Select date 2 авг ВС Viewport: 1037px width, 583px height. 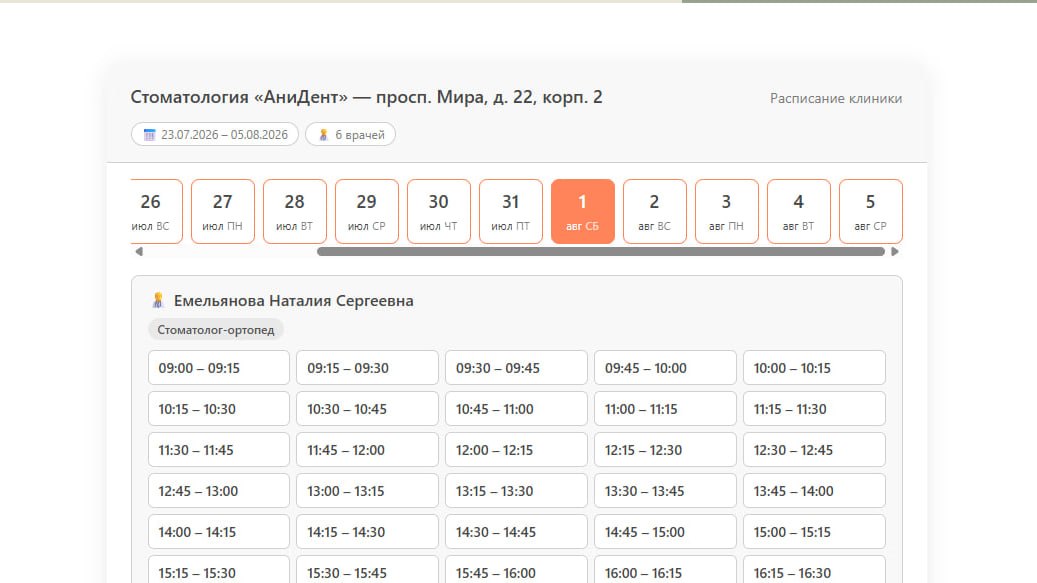655,212
